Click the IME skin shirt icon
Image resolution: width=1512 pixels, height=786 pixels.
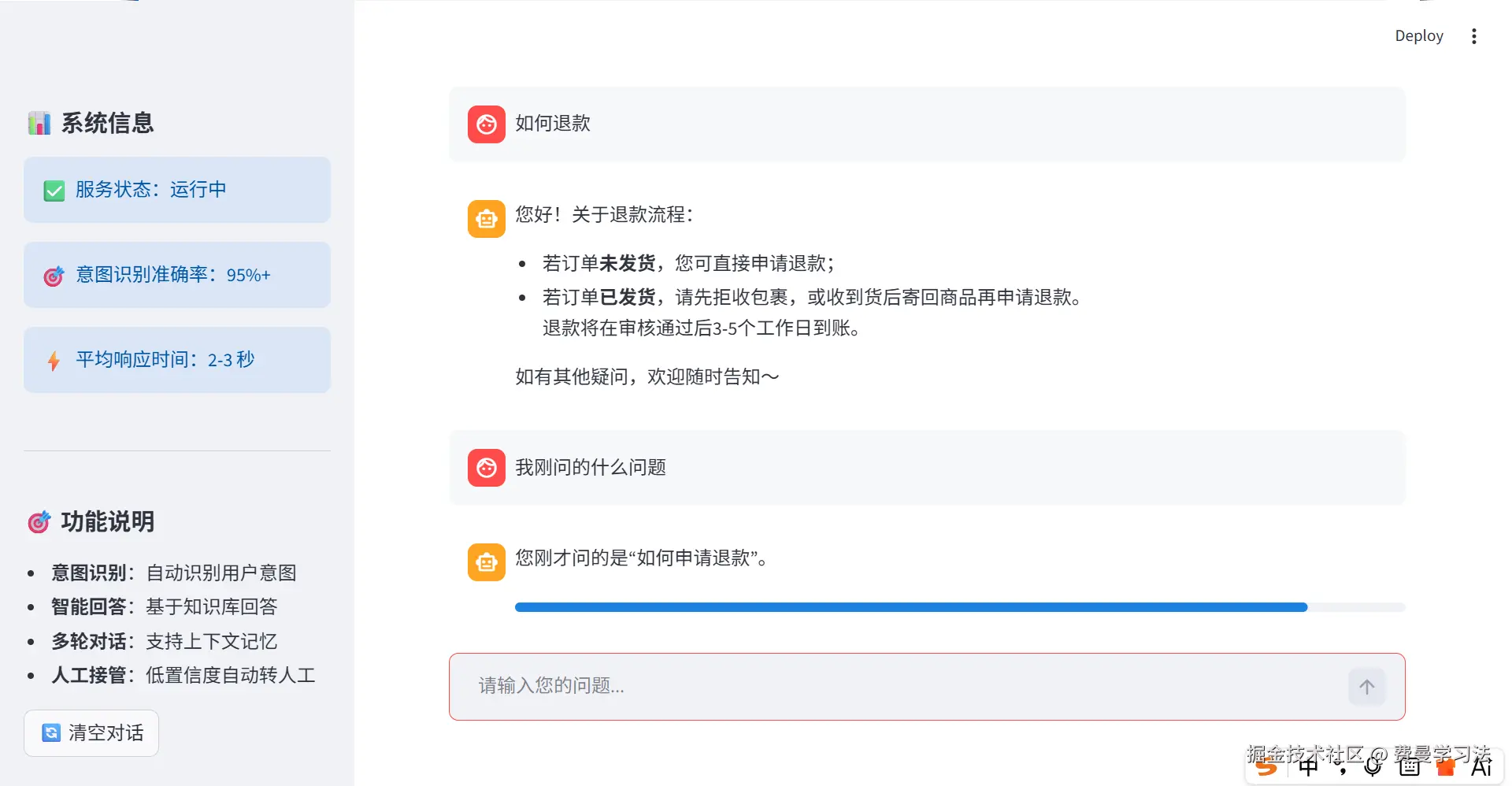coord(1446,766)
